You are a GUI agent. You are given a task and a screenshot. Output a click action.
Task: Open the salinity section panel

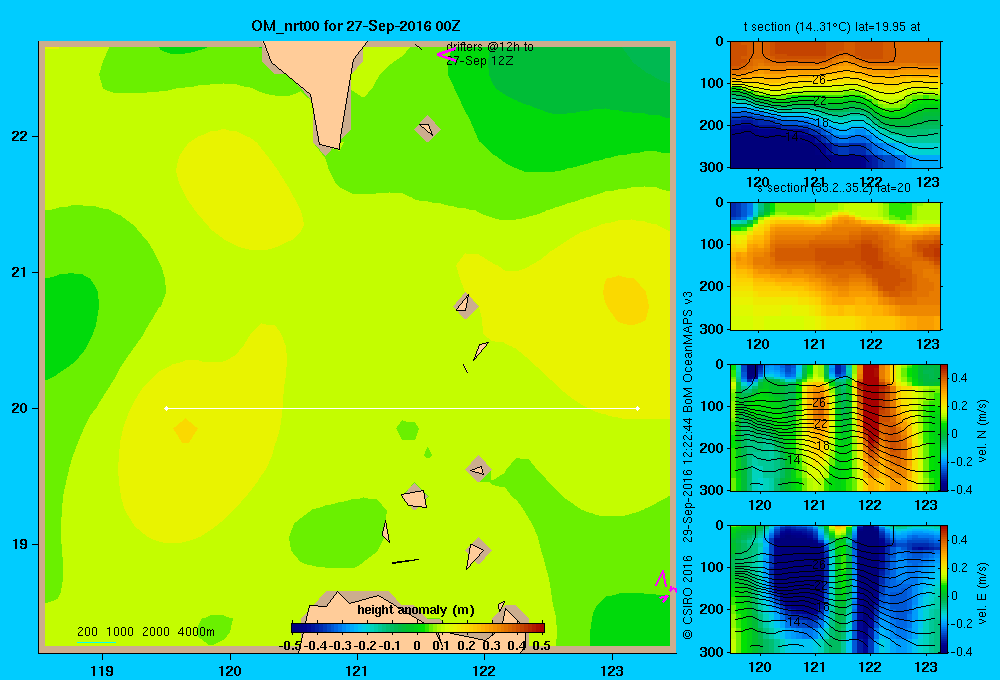(835, 266)
